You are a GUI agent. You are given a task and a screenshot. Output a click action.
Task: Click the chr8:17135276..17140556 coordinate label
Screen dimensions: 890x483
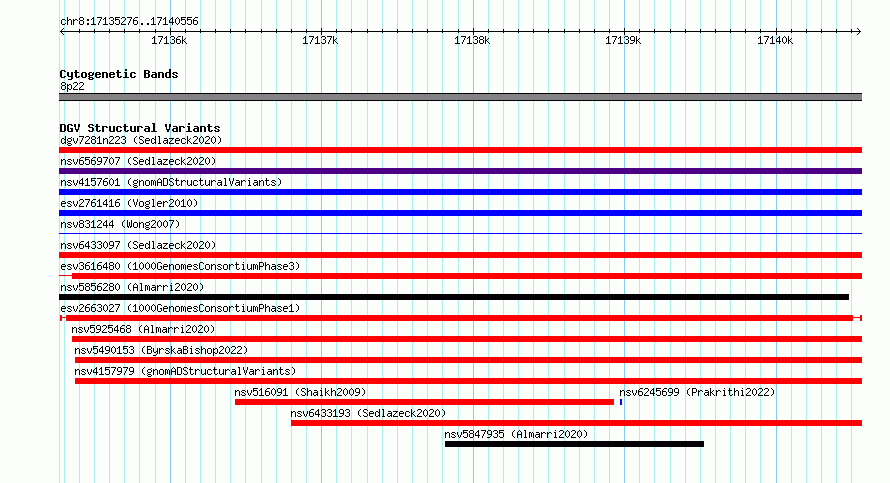(x=129, y=22)
